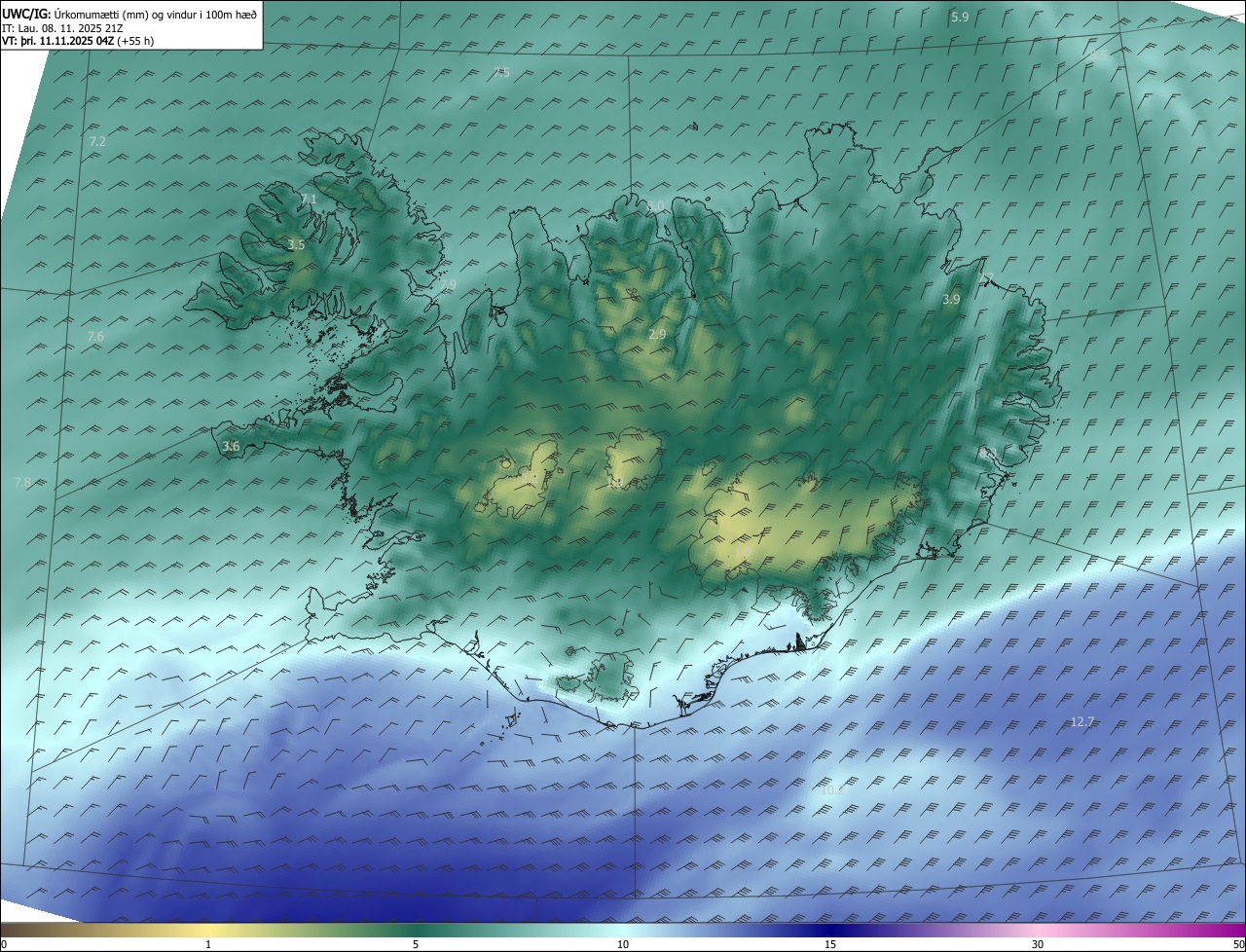The image size is (1246, 952).
Task: Select the 7.8 value label
Action: [22, 482]
